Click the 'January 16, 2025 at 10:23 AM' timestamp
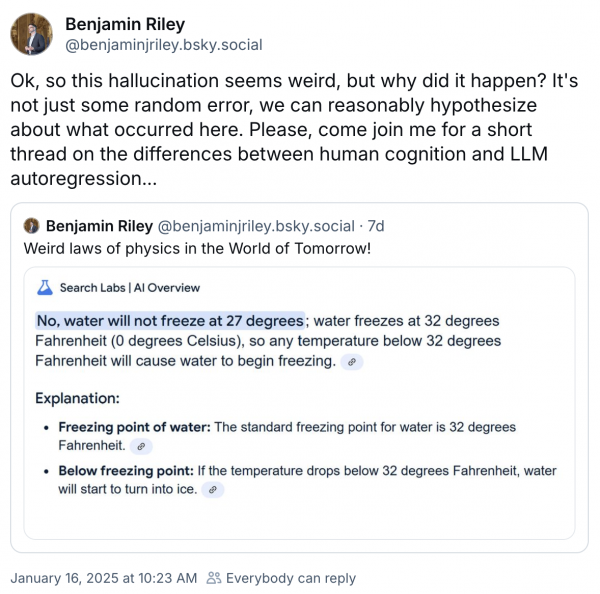Image resolution: width=600 pixels, height=594 pixels. [104, 578]
